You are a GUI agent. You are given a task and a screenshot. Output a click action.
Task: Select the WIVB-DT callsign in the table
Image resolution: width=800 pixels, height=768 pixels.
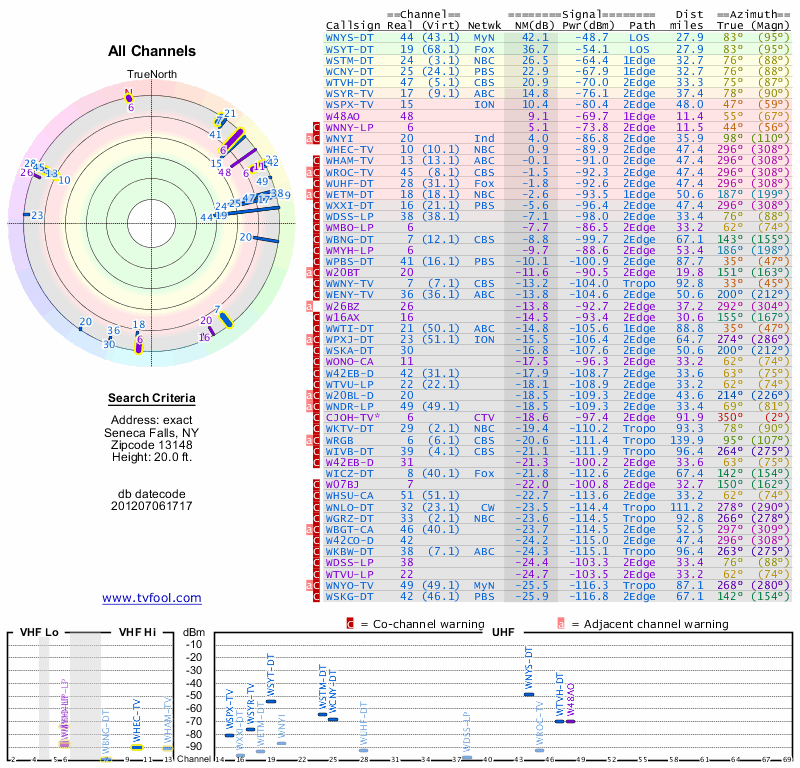point(349,452)
